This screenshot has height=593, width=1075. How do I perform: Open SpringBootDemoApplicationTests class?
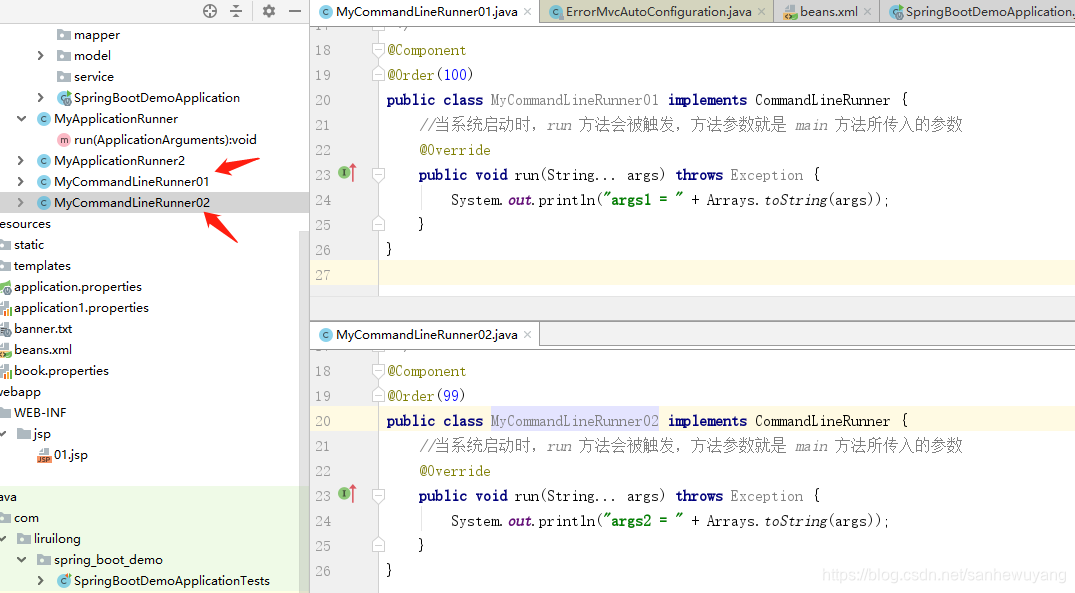pyautogui.click(x=171, y=581)
